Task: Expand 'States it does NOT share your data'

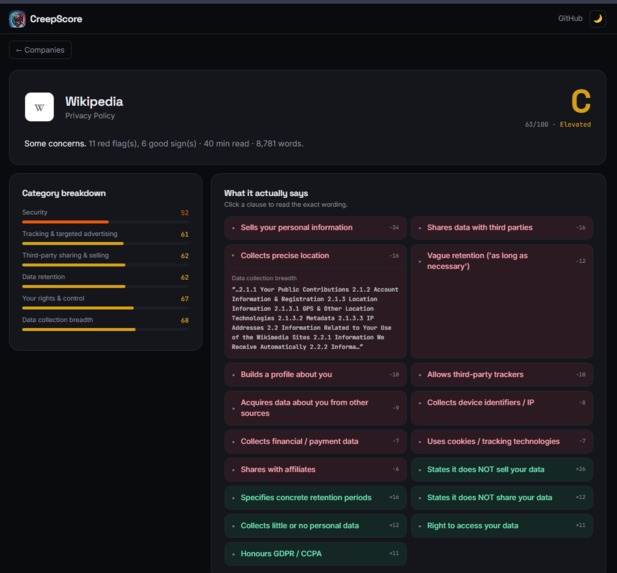Action: [x=502, y=497]
